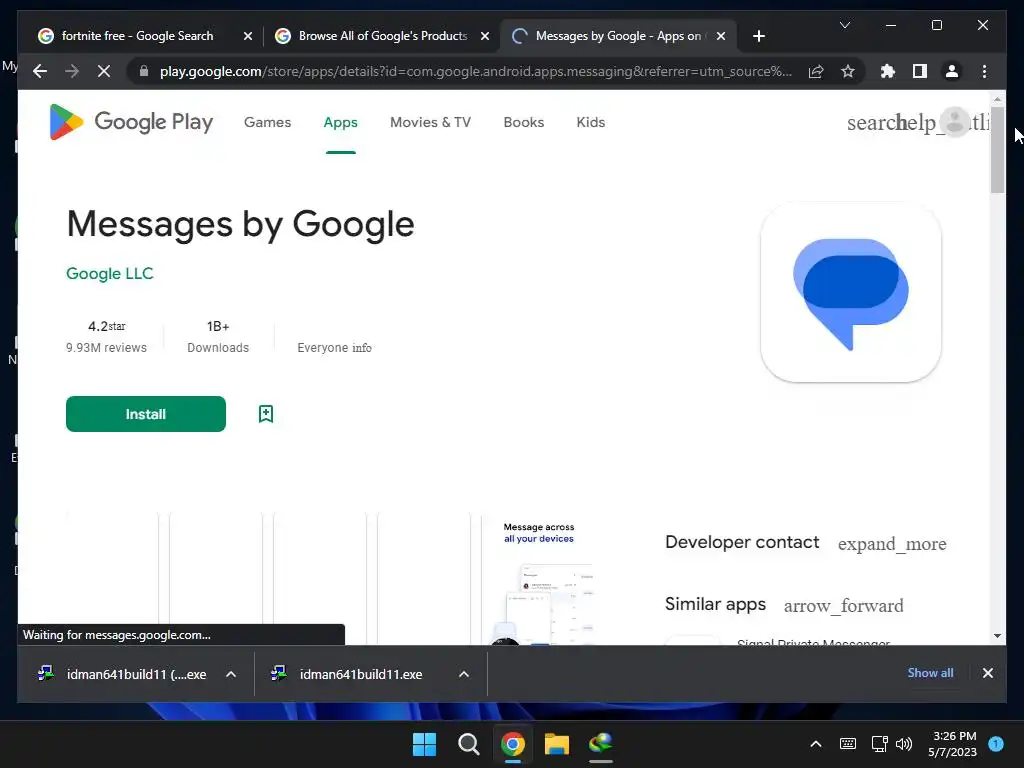Open network status tray icon

coord(879,744)
